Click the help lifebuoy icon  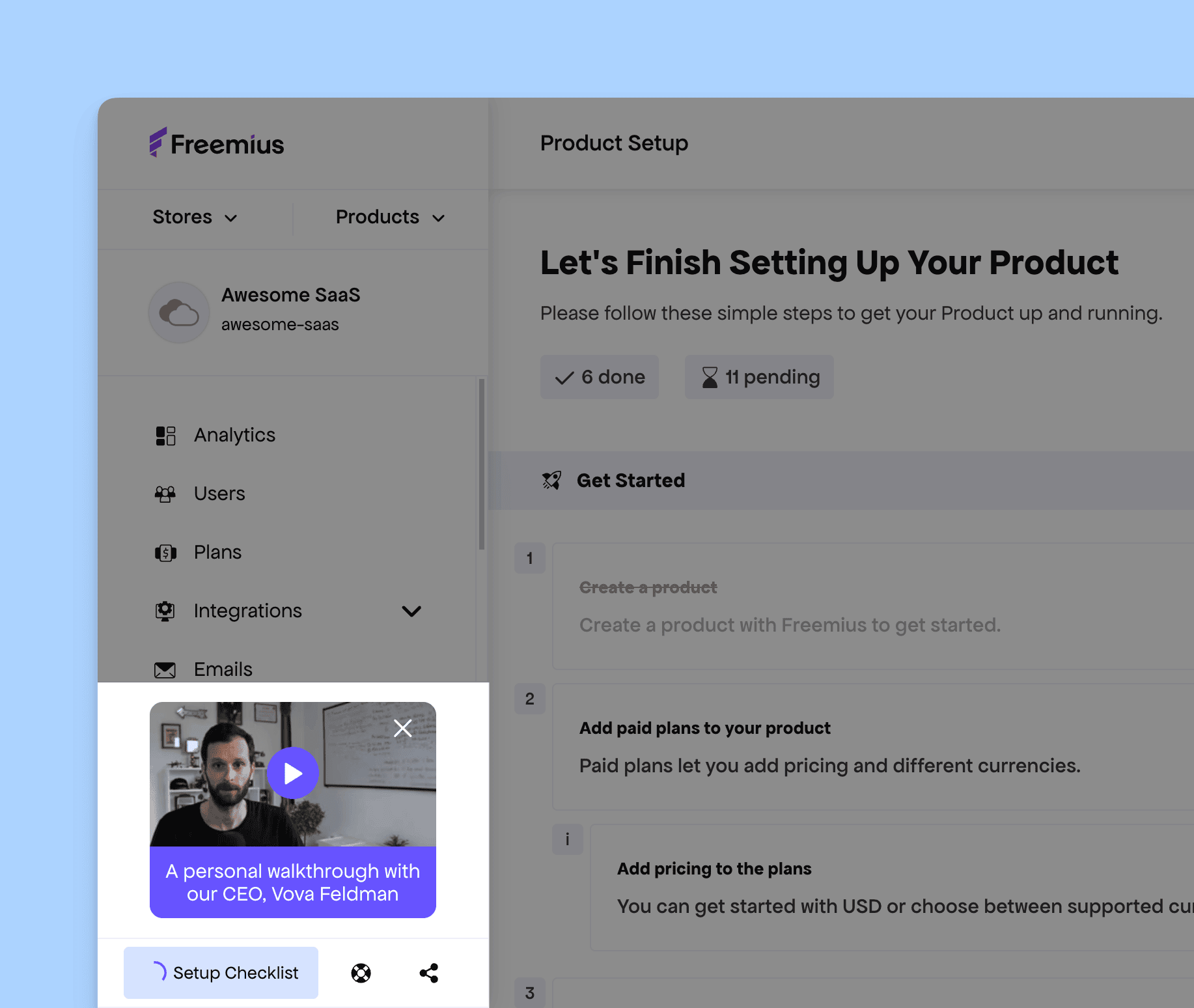click(x=361, y=973)
